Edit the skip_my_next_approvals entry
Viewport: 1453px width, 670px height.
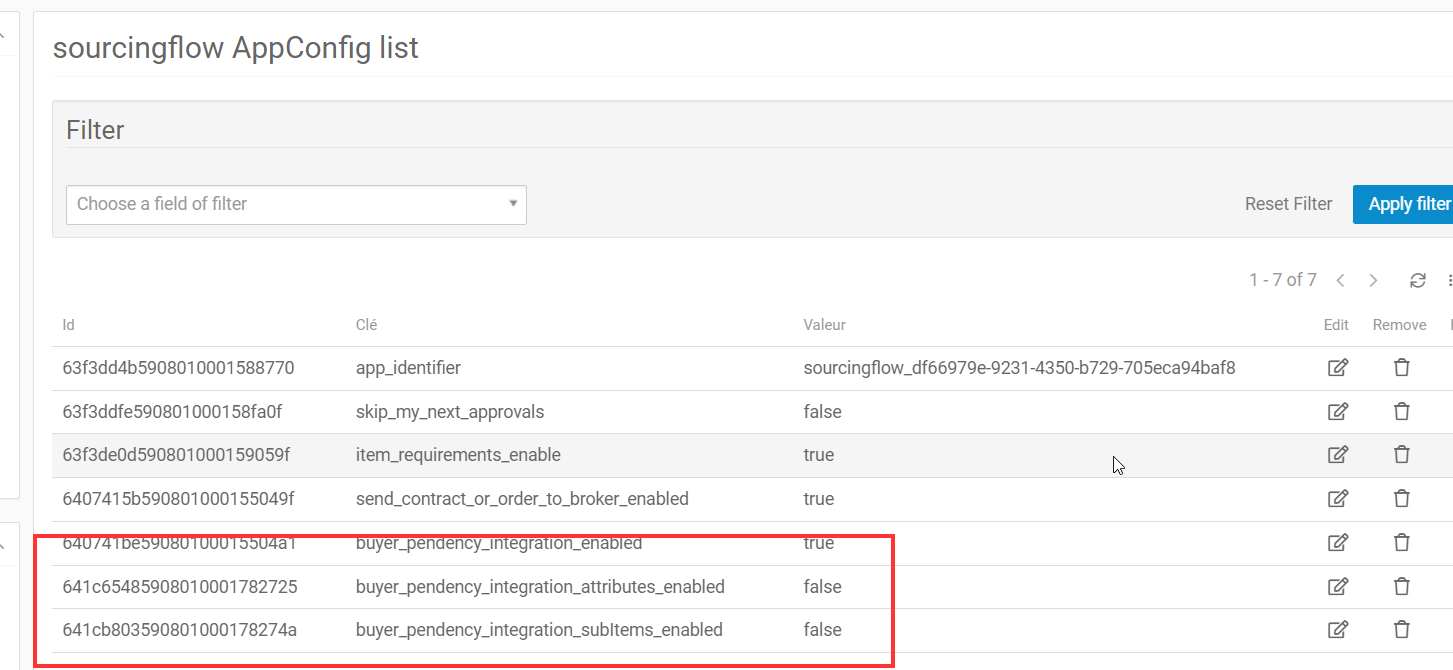(1337, 411)
